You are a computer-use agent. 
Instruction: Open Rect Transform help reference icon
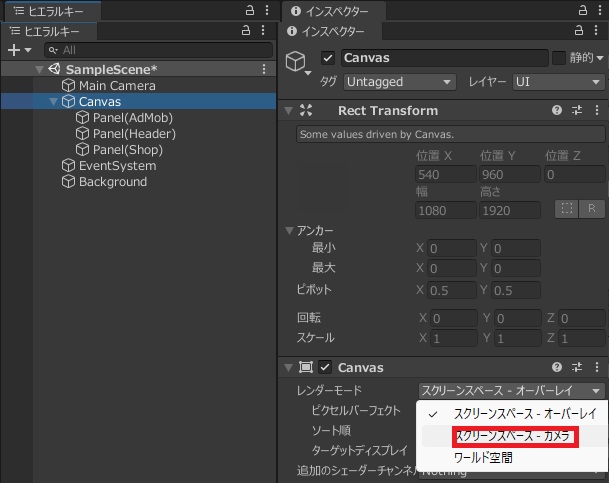[557, 110]
